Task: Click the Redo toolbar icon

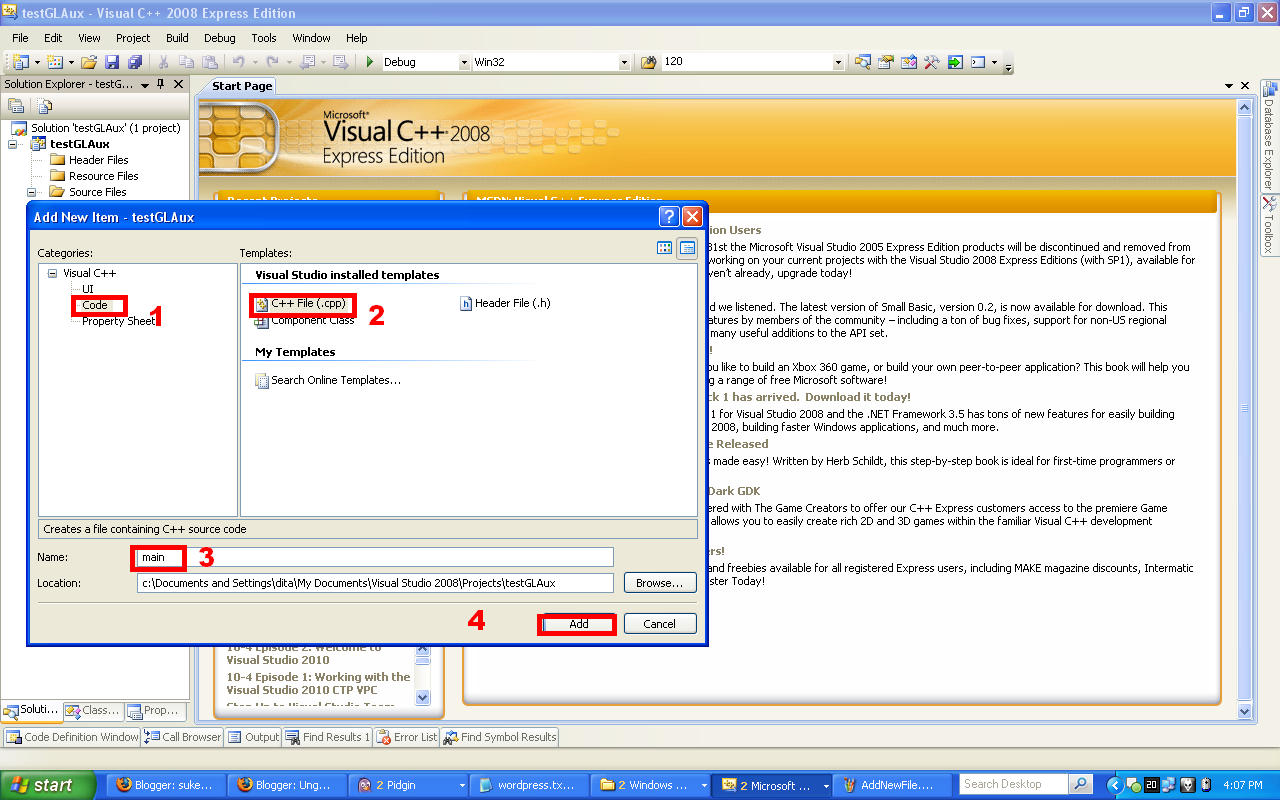Action: [x=272, y=62]
